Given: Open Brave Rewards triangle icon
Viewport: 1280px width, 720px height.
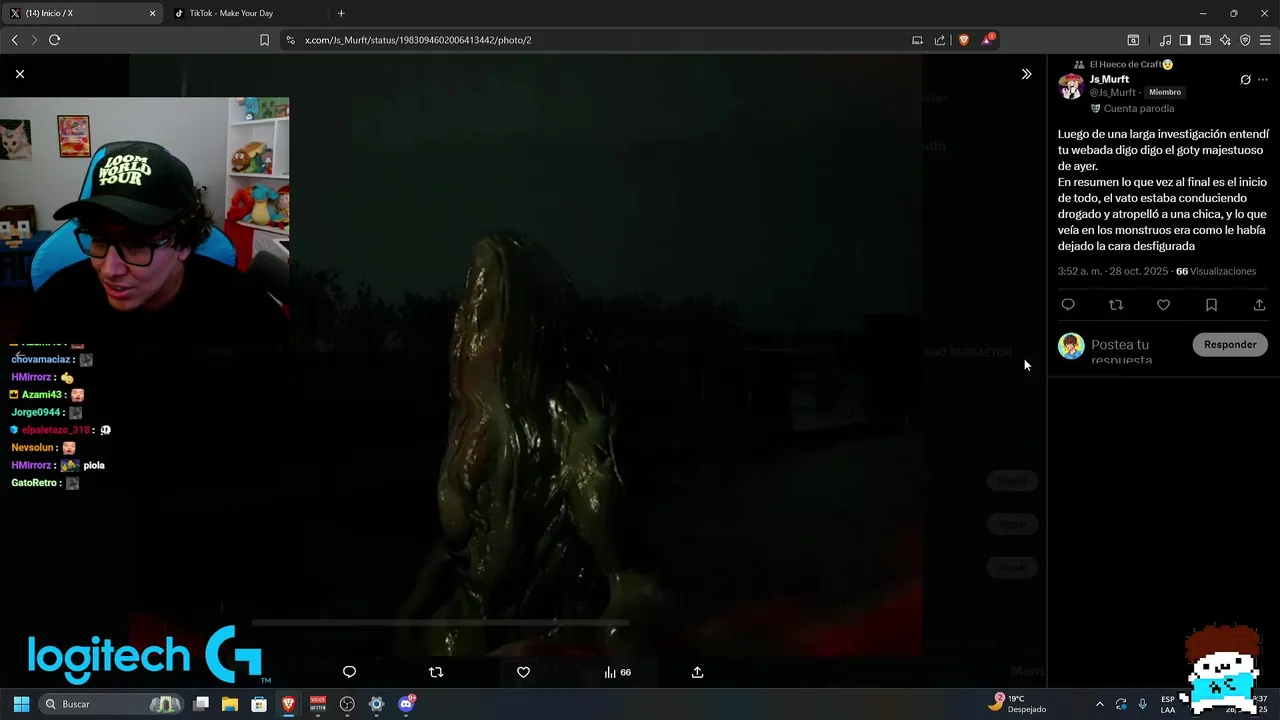Looking at the screenshot, I should (988, 40).
